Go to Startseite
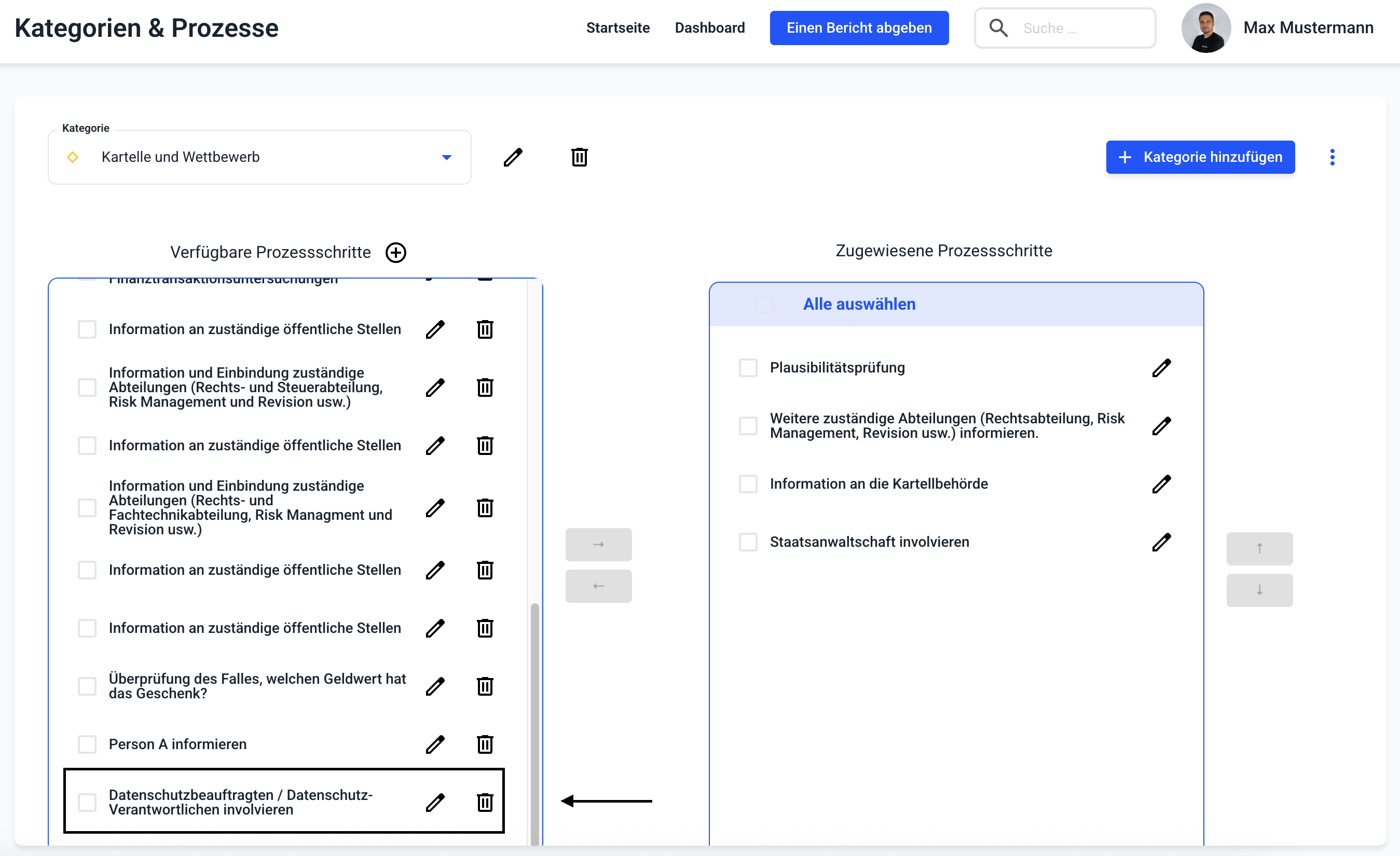The image size is (1400, 856). tap(617, 28)
